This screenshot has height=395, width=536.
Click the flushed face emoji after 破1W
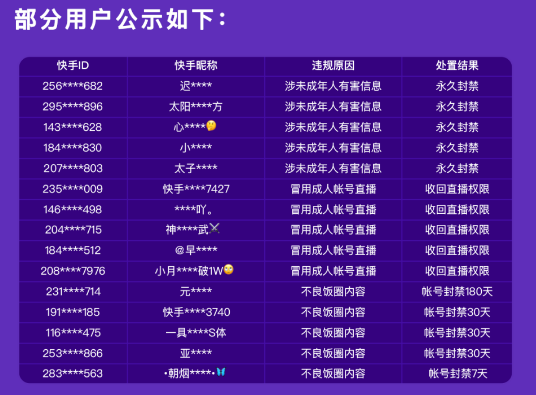click(x=229, y=270)
